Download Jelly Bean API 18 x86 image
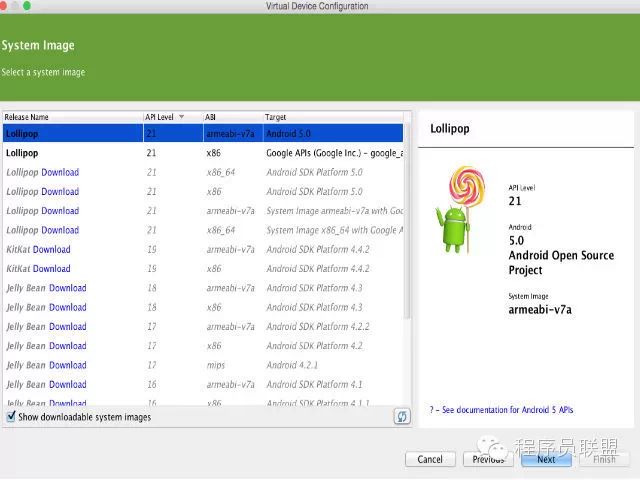 68,307
